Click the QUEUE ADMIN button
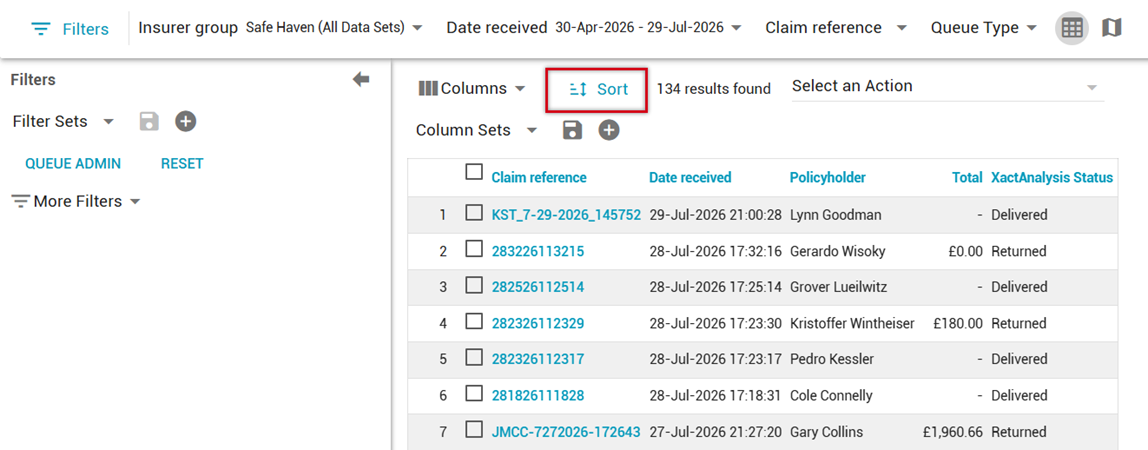The image size is (1148, 450). tap(73, 164)
